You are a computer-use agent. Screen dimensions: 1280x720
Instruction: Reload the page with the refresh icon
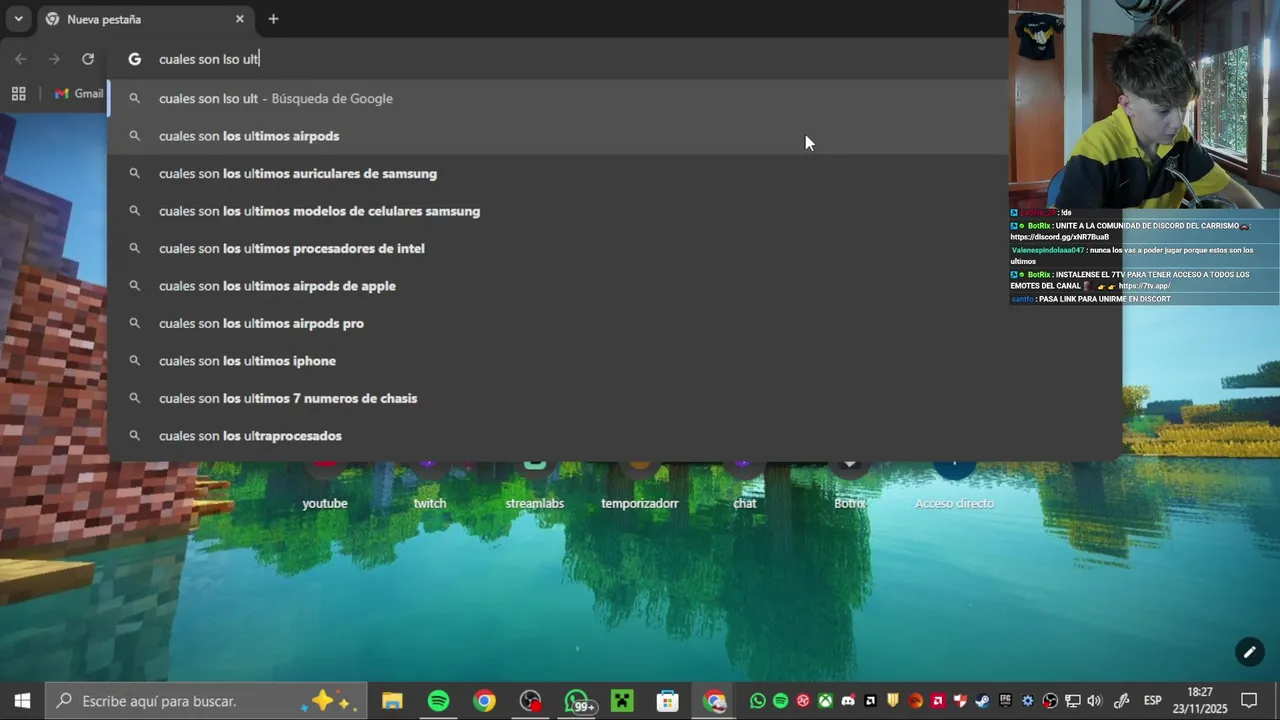[88, 59]
